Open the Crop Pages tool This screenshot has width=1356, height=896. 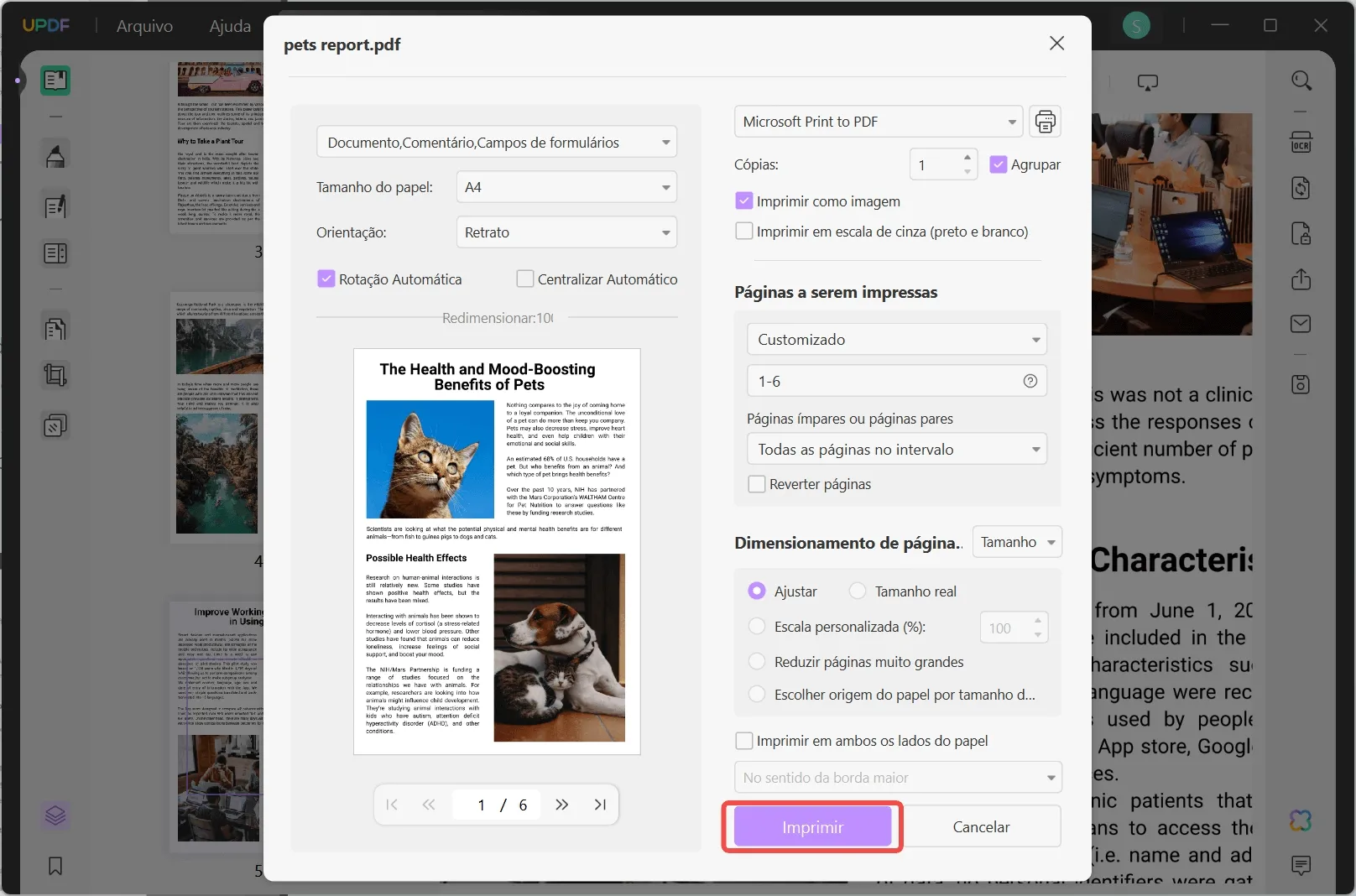tap(55, 374)
